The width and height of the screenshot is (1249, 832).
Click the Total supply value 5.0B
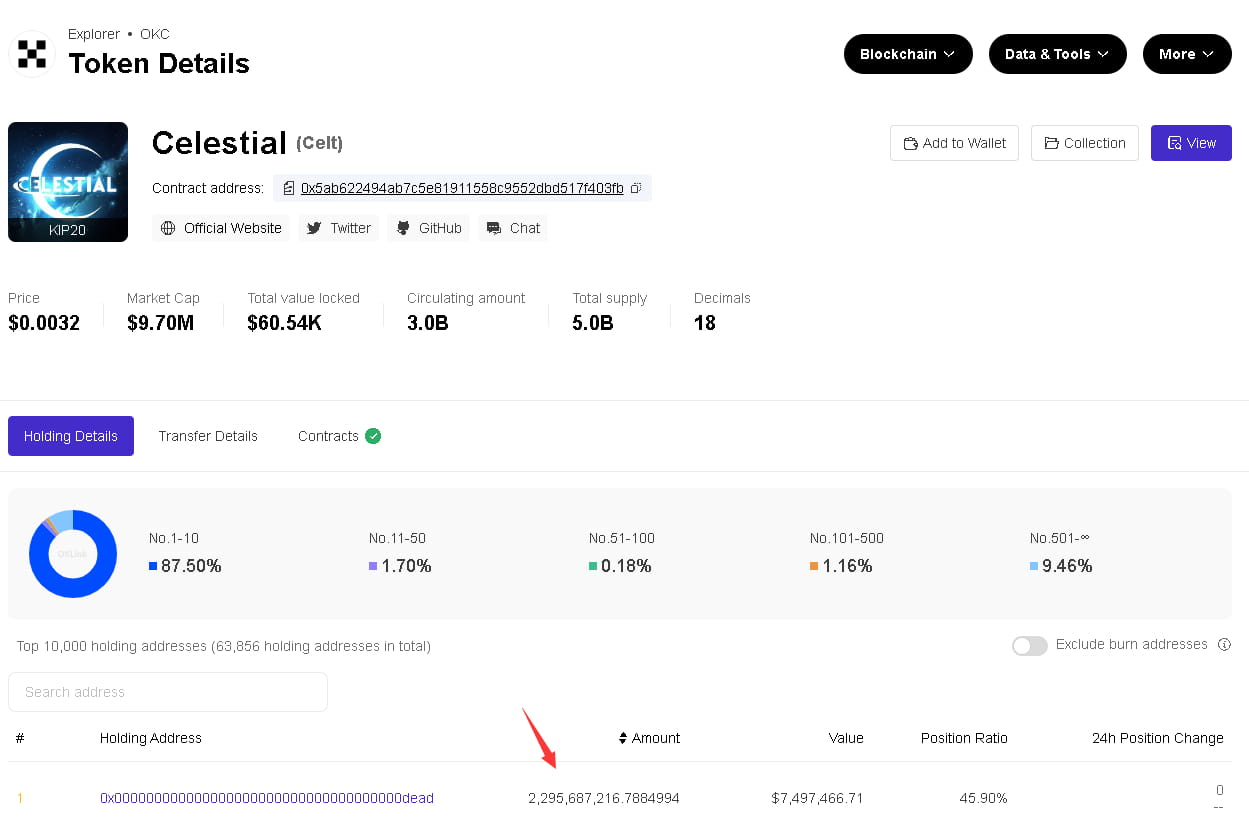click(593, 323)
